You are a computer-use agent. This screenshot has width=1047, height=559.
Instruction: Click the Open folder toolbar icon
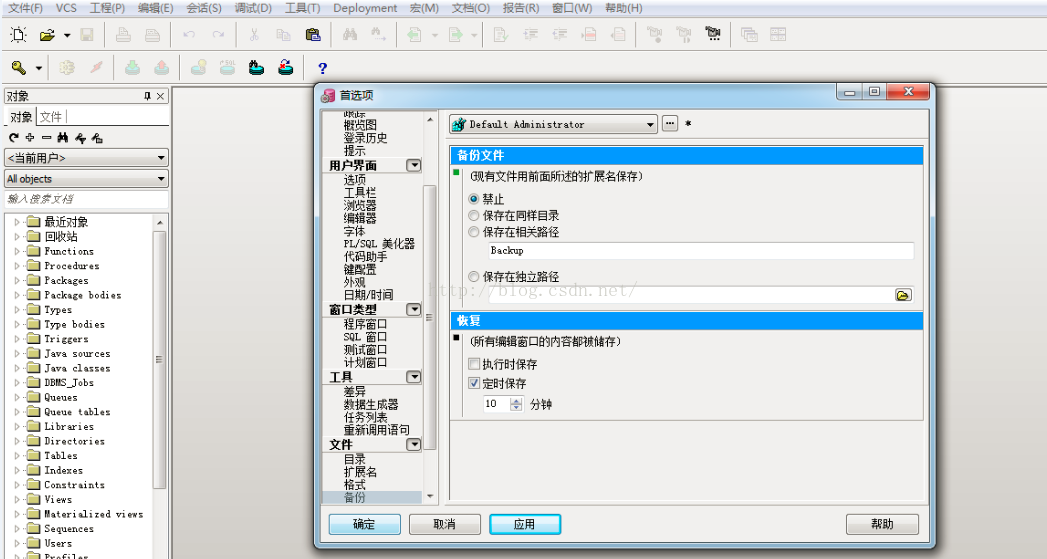[46, 35]
